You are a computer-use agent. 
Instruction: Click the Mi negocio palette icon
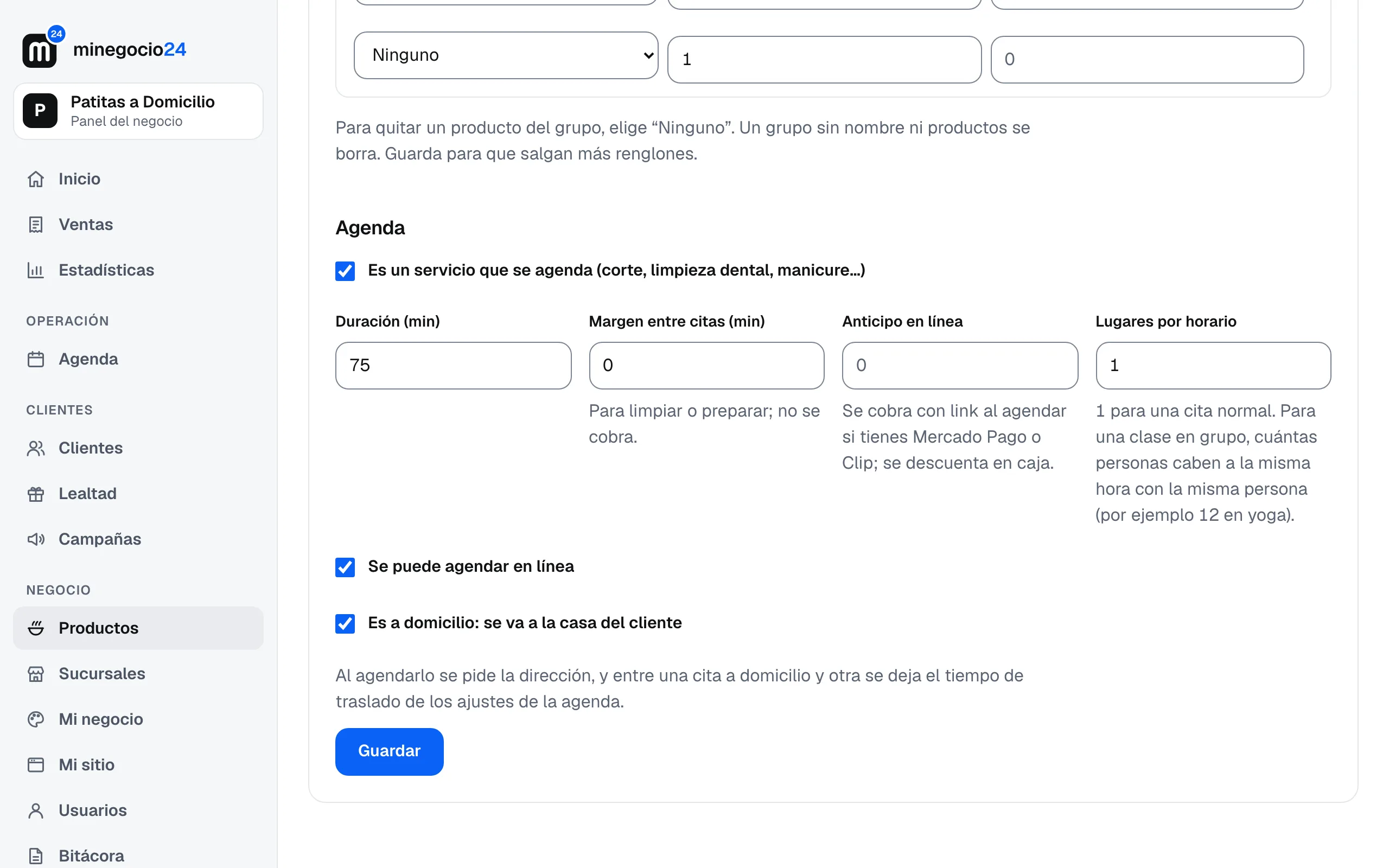click(36, 719)
